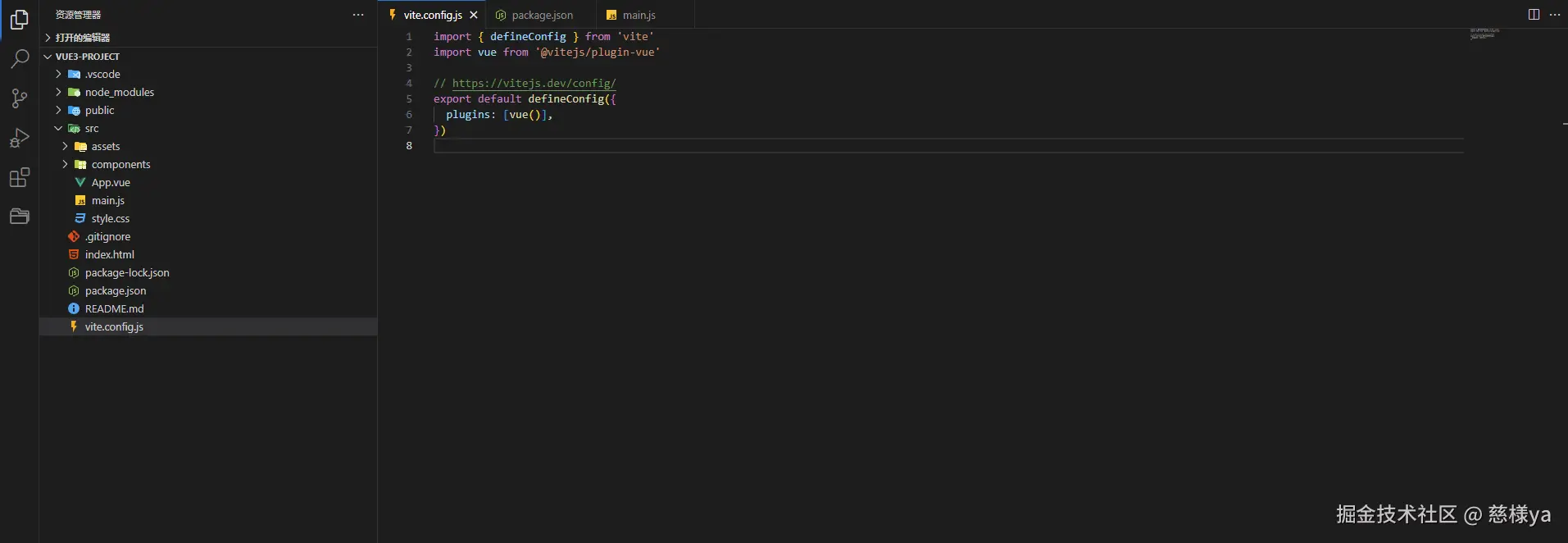Open main.js in the file tree

[x=107, y=200]
